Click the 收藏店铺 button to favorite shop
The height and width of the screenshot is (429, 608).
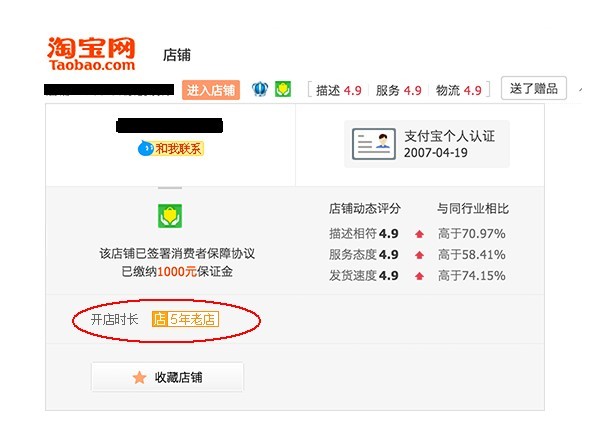pos(168,377)
